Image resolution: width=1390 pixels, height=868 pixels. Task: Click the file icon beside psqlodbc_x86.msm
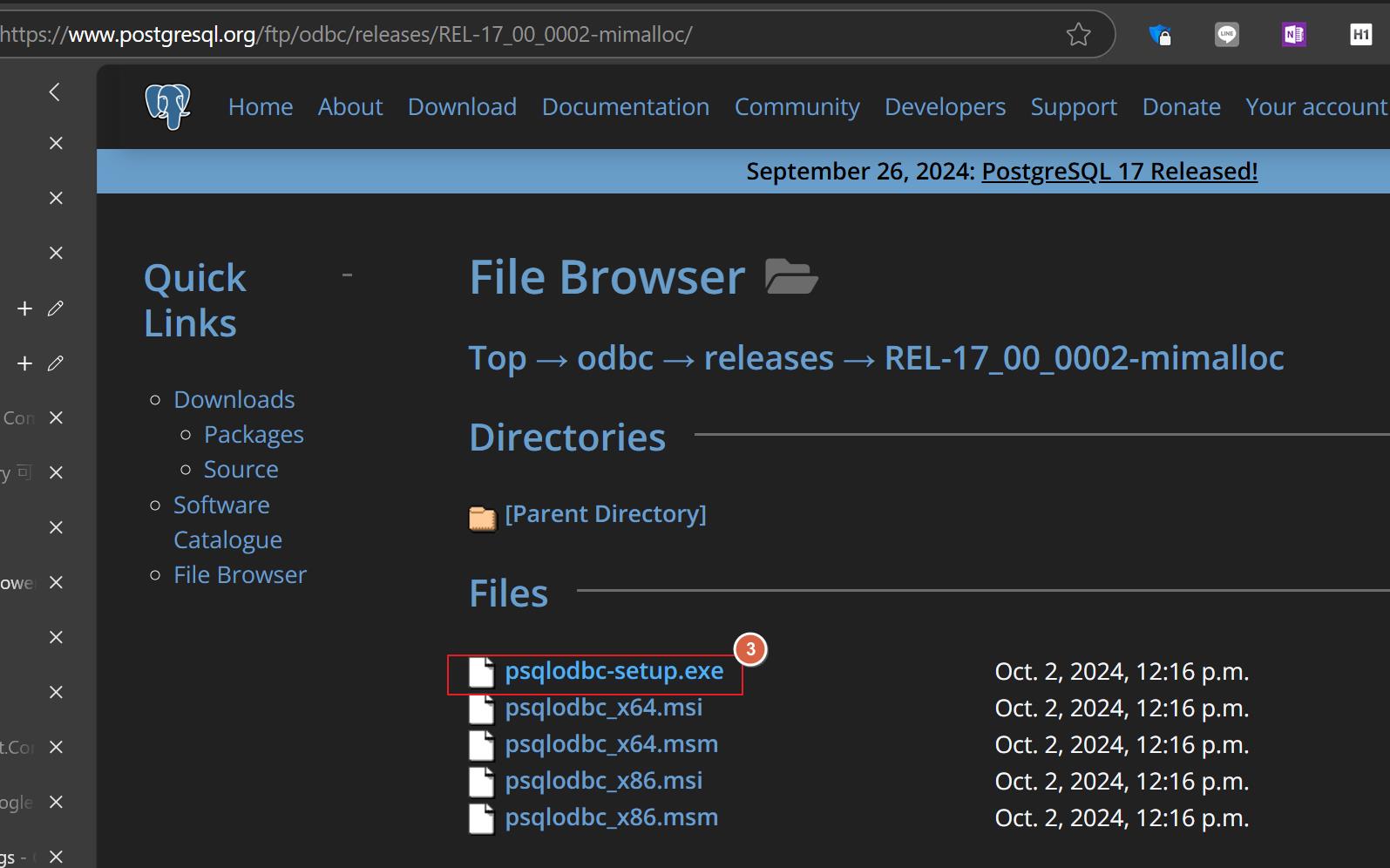(481, 818)
